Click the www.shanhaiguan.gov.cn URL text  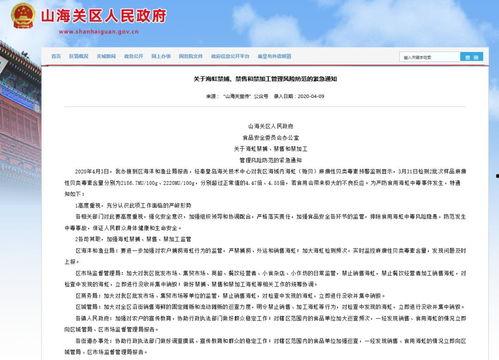tap(99, 32)
